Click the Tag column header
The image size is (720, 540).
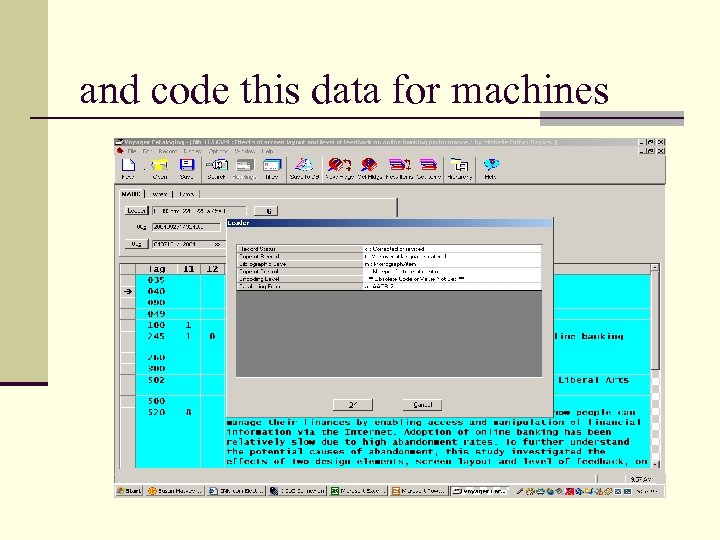click(156, 269)
